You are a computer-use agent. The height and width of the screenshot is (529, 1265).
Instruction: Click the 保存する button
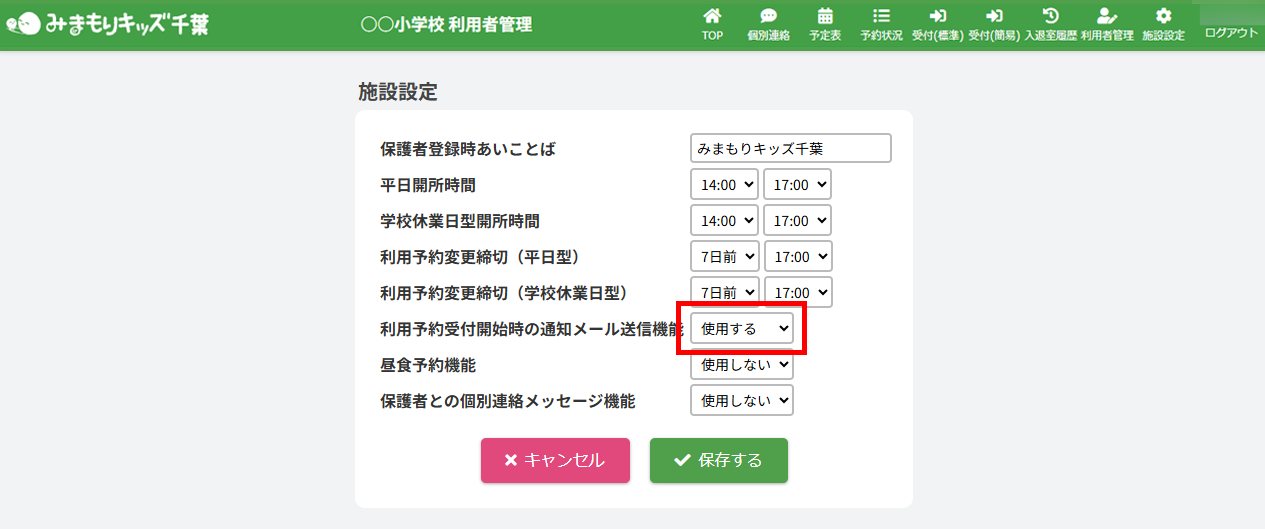pyautogui.click(x=719, y=460)
